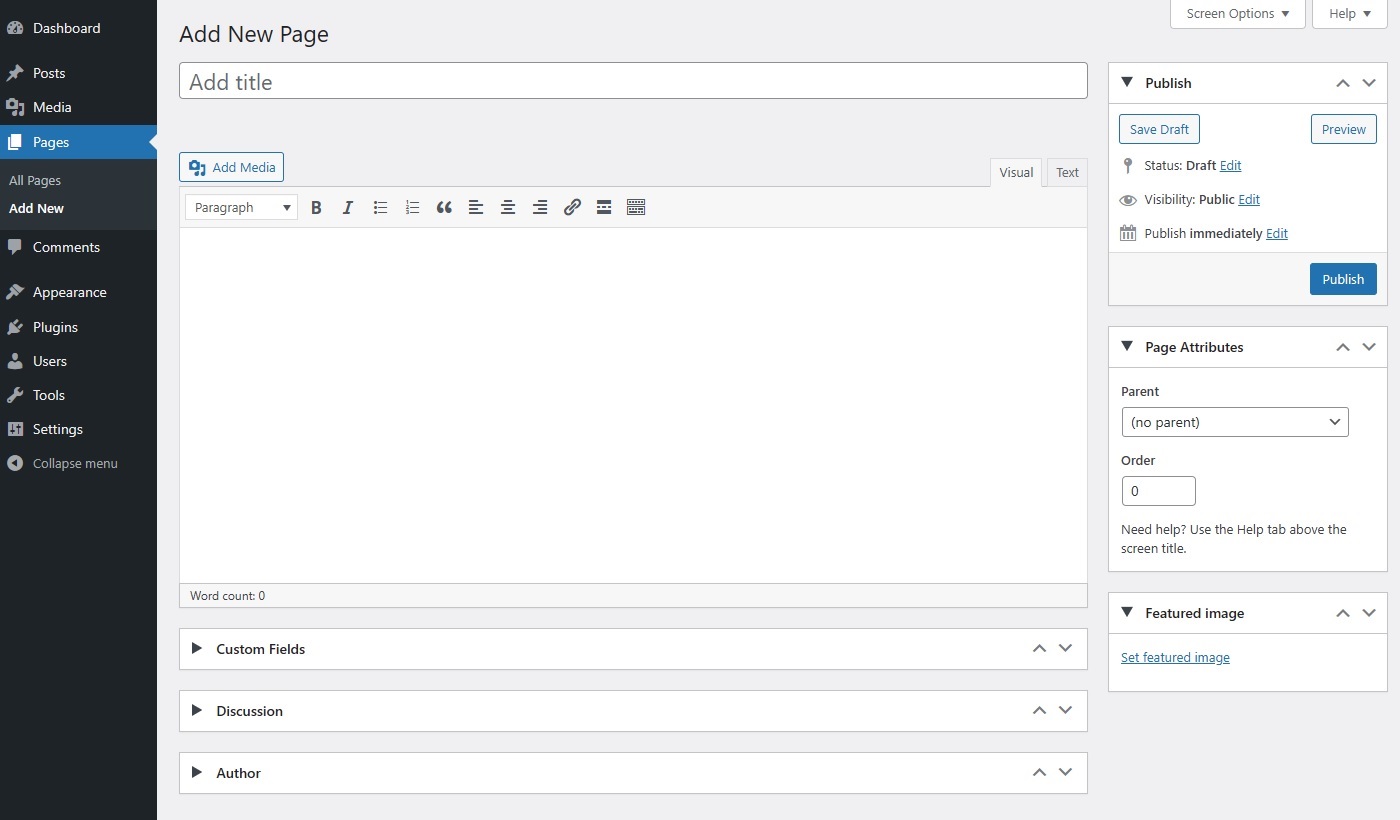Insert the Read More tag
The height and width of the screenshot is (820, 1400).
[604, 207]
